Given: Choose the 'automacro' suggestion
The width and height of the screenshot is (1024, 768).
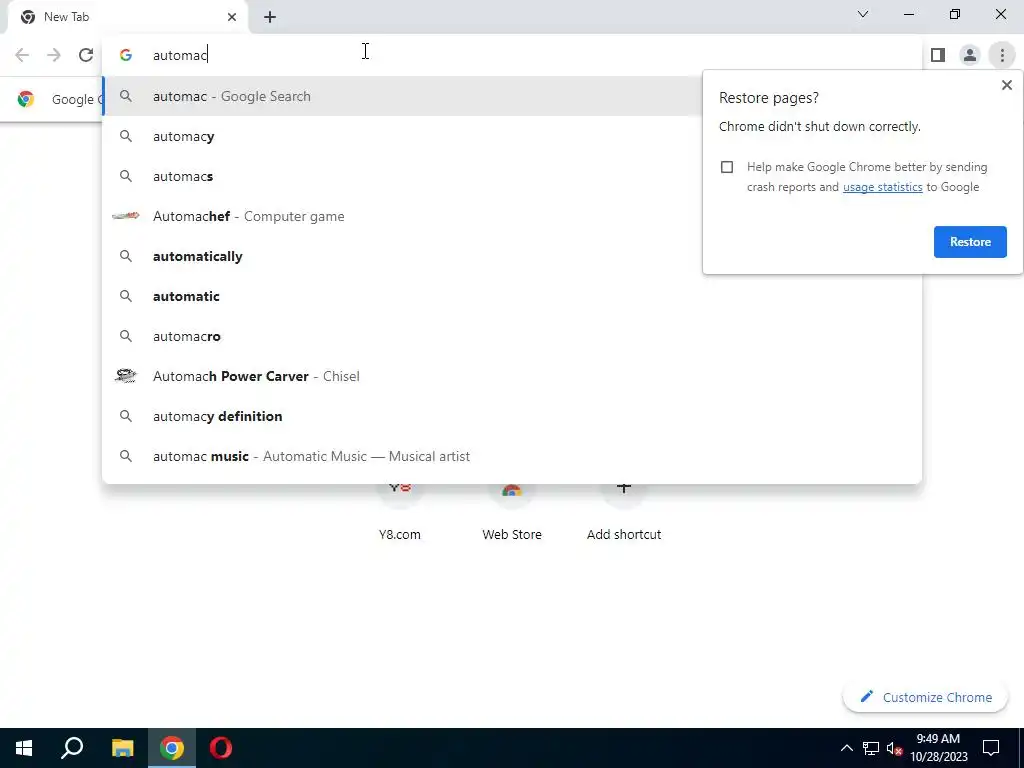Looking at the screenshot, I should point(512,336).
